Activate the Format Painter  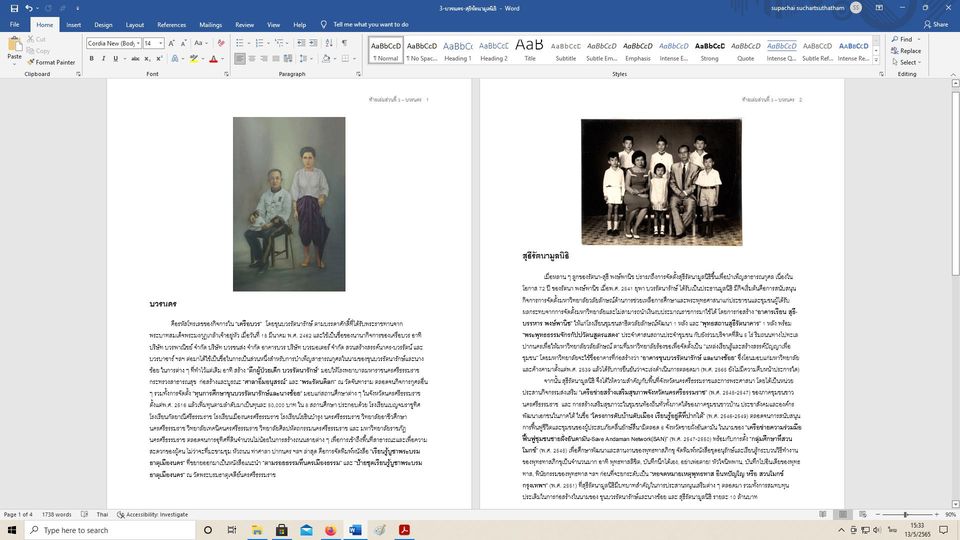pyautogui.click(x=51, y=62)
